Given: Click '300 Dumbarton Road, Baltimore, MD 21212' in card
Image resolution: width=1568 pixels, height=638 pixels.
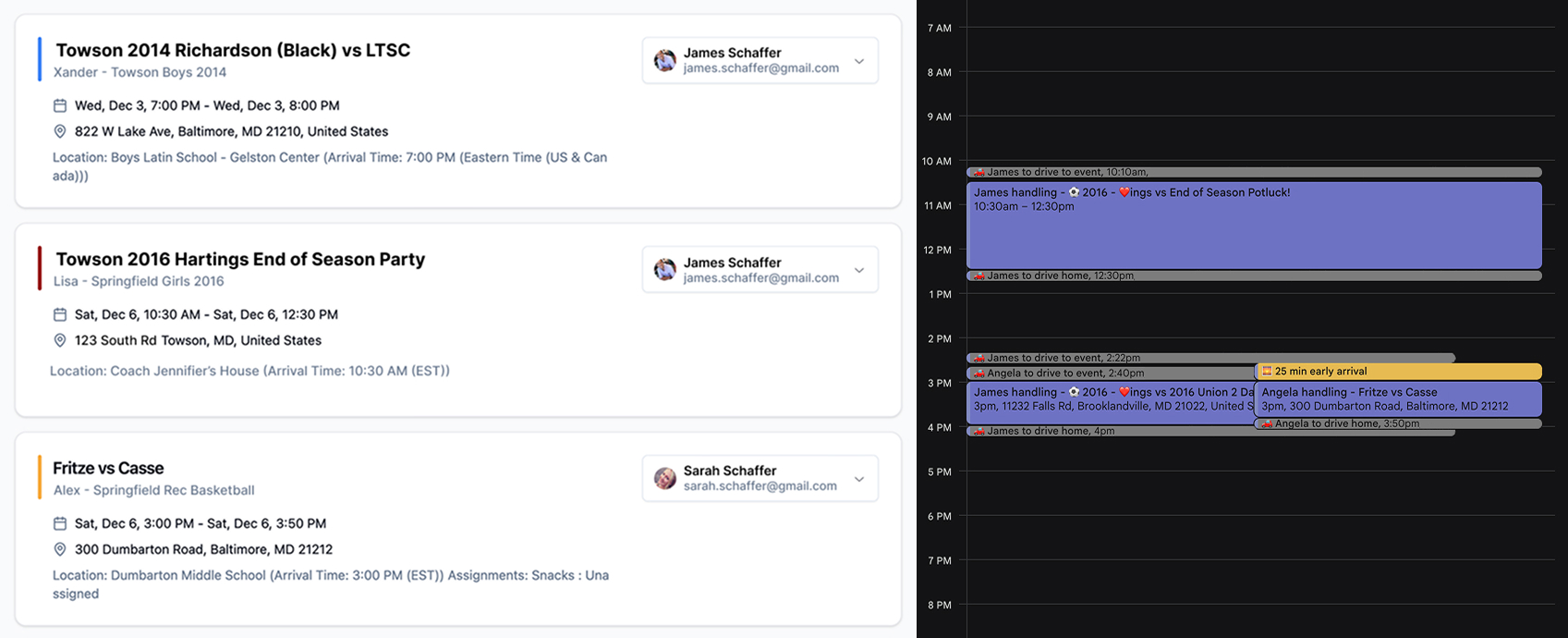Looking at the screenshot, I should pos(203,549).
